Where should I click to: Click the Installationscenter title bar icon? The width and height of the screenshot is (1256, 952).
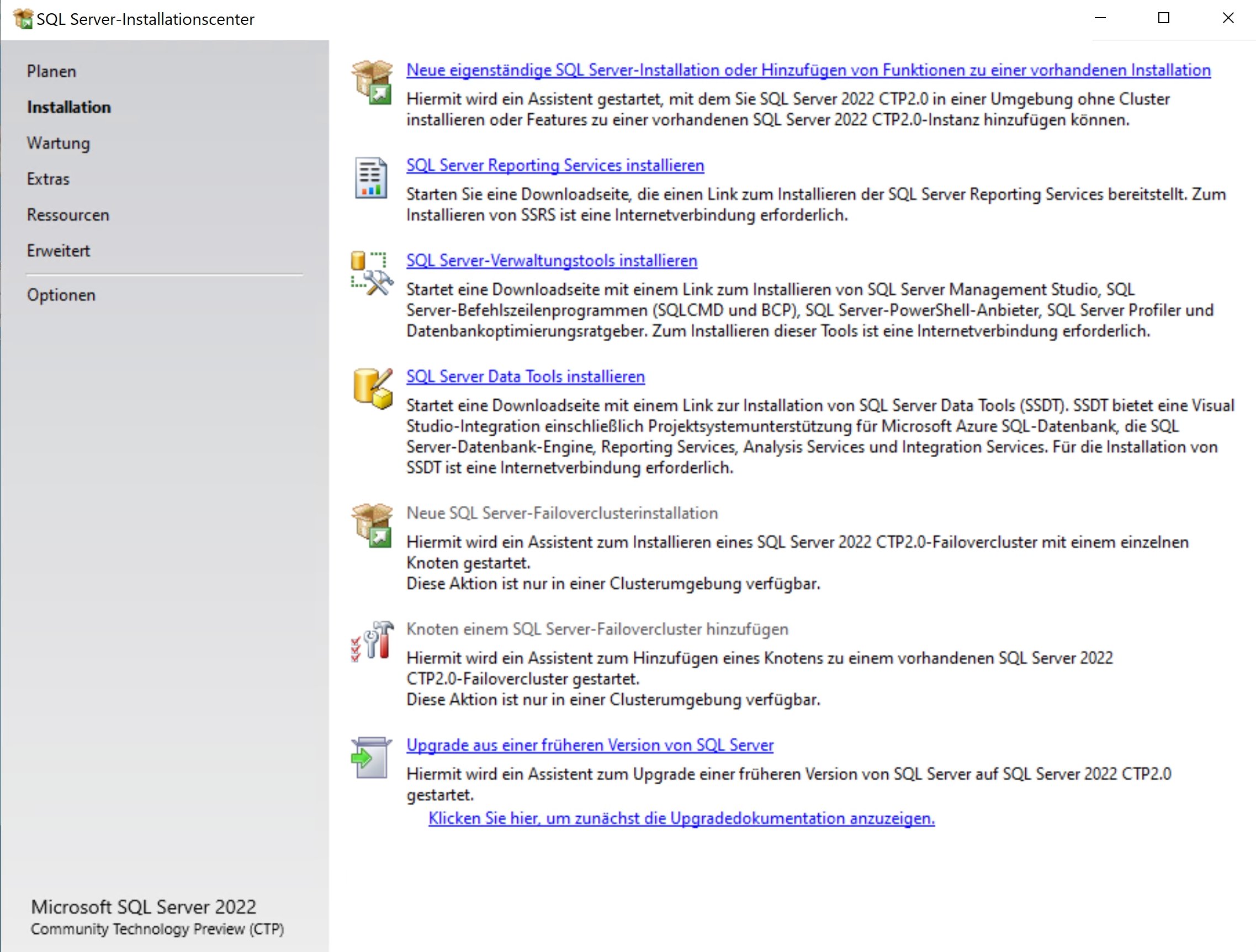coord(24,19)
